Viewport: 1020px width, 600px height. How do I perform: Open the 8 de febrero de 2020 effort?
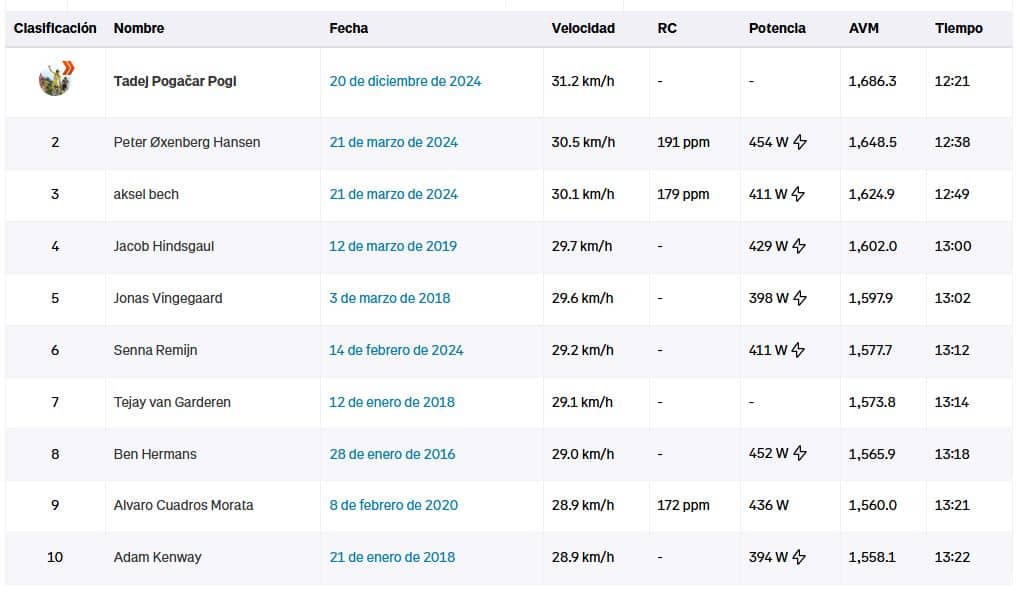point(393,505)
